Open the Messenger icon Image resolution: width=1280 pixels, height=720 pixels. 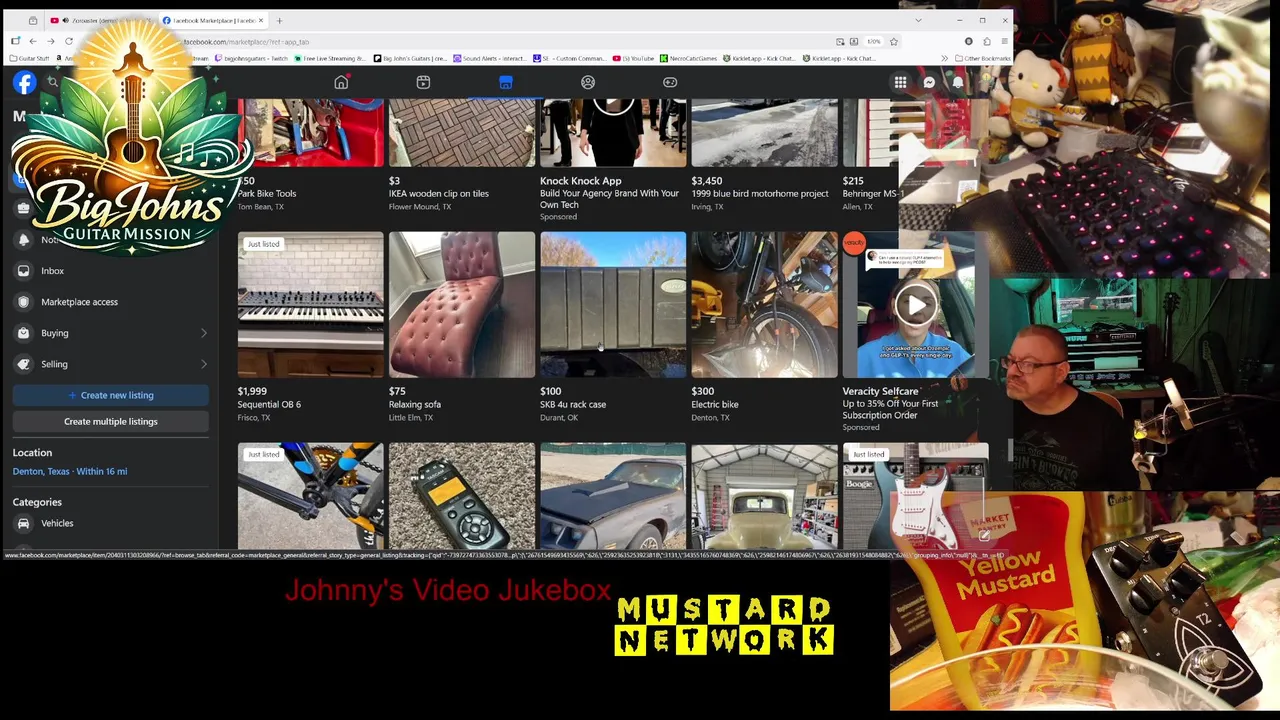pyautogui.click(x=929, y=83)
